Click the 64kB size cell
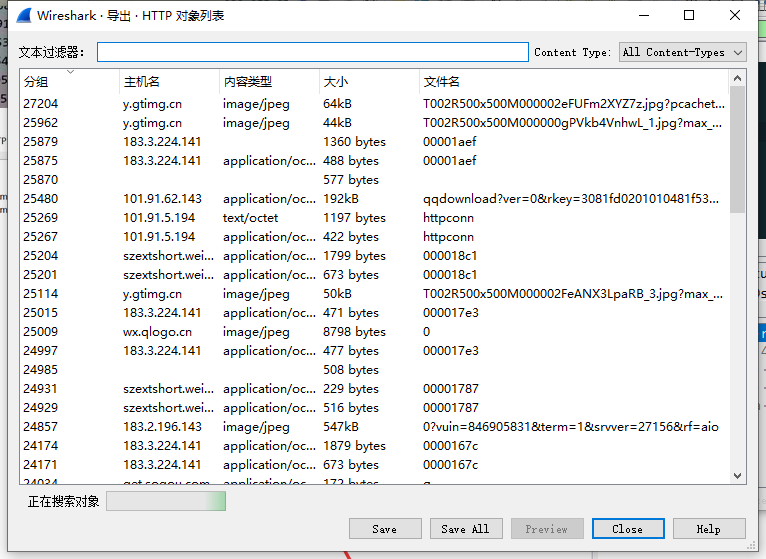The height and width of the screenshot is (559, 766). coord(338,104)
